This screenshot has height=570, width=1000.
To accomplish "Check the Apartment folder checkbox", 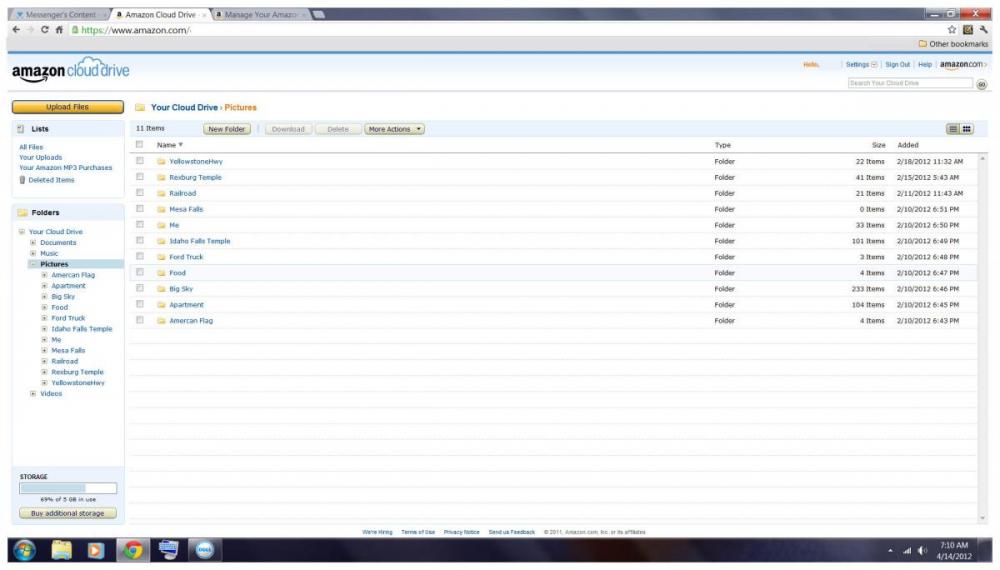I will 140,305.
